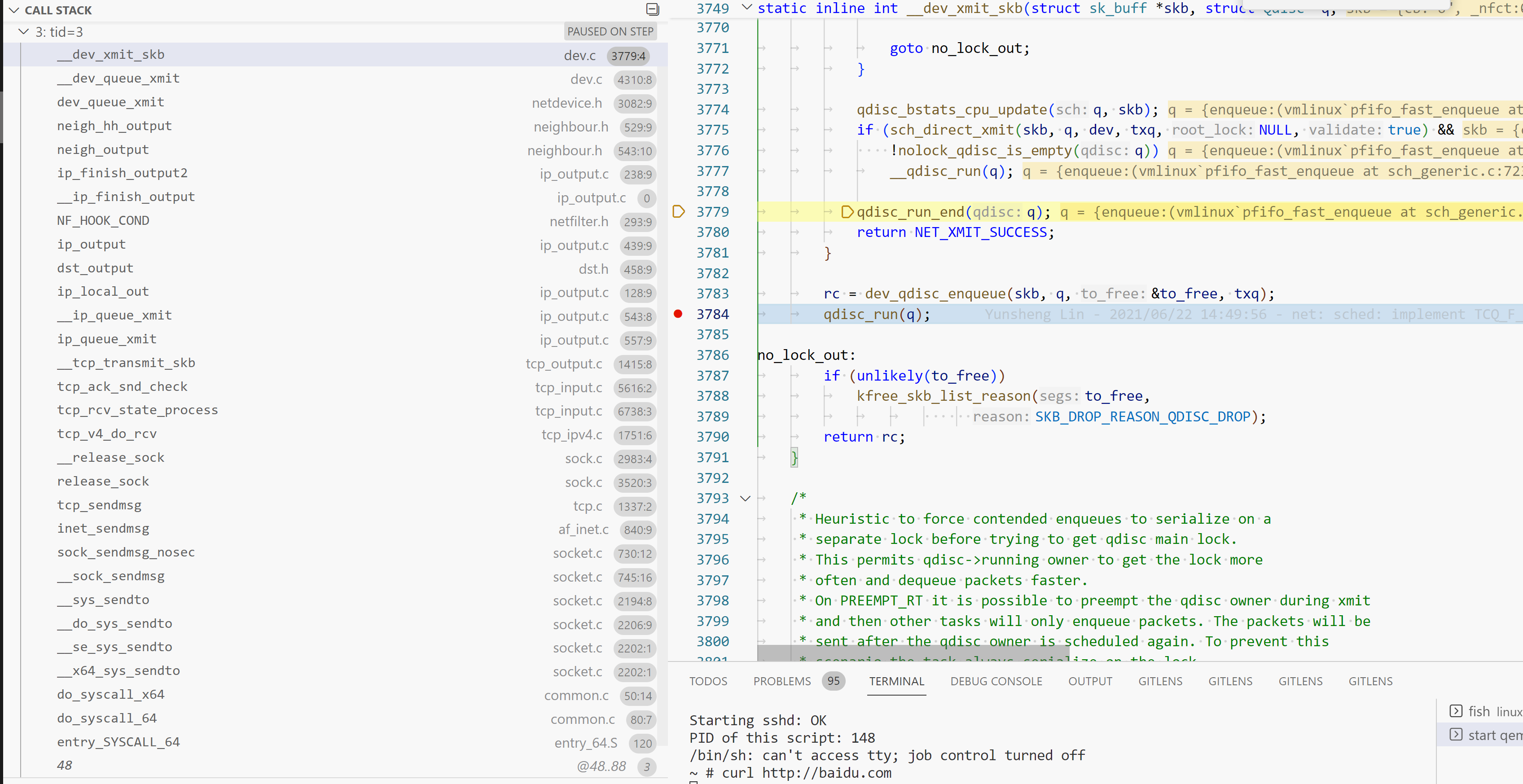The image size is (1523, 784).
Task: Click the yellow execution pointer glyph at line 3779
Action: click(x=678, y=212)
